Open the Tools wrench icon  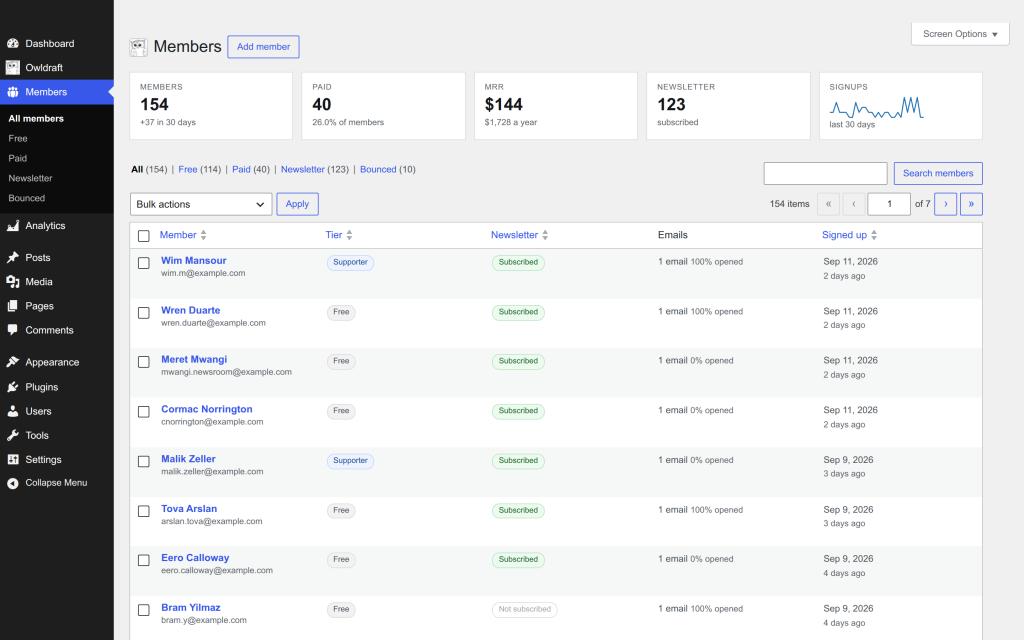(x=12, y=435)
